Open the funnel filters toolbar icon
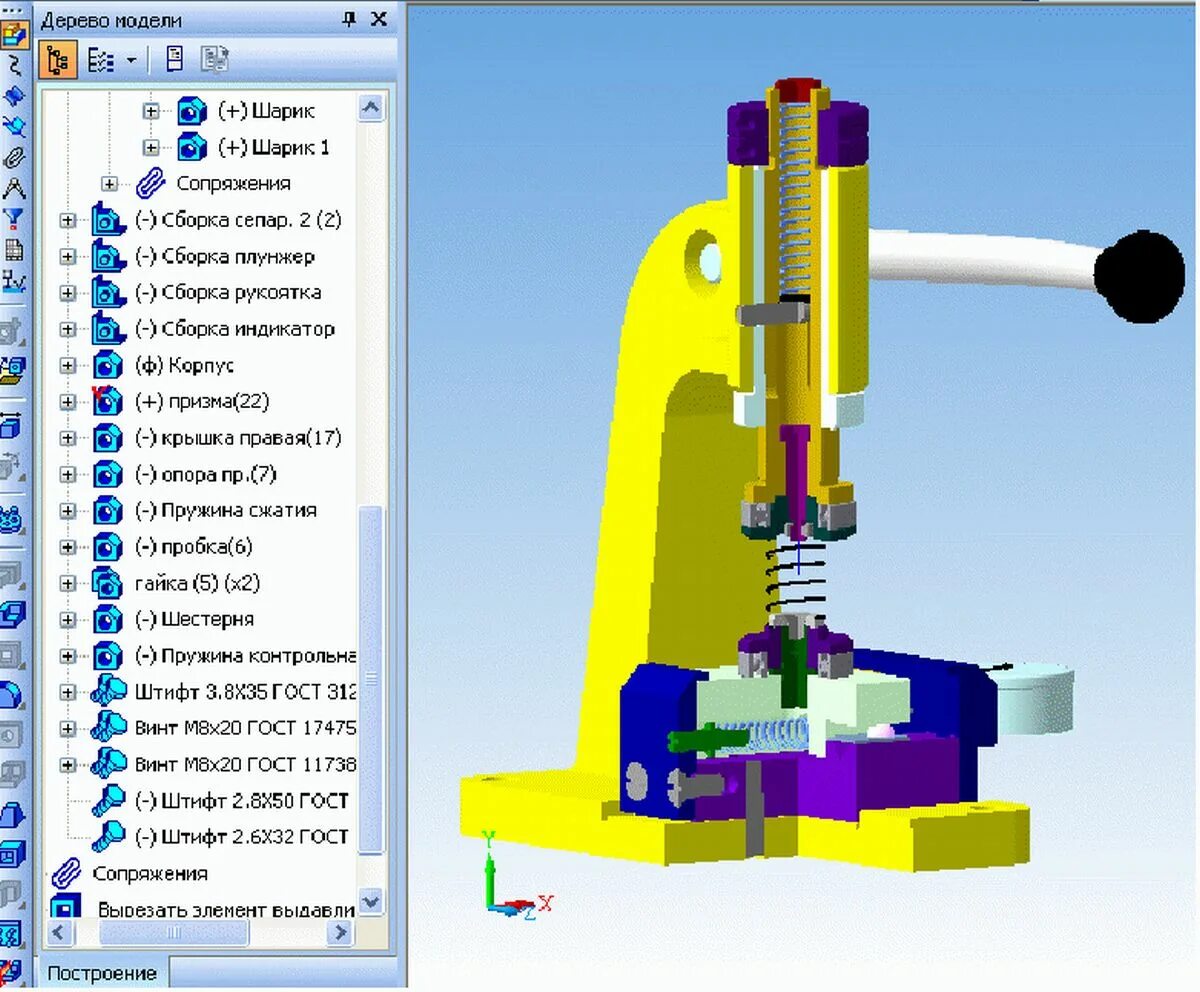 [x=12, y=219]
